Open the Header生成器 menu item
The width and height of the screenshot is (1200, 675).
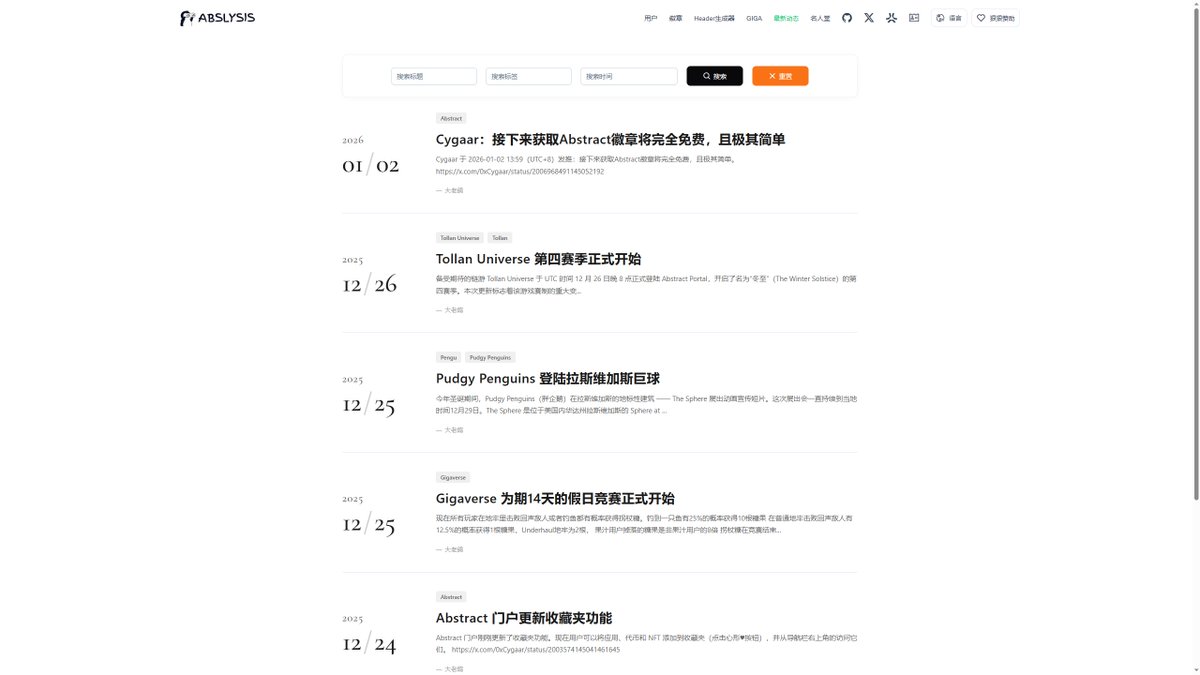(714, 18)
